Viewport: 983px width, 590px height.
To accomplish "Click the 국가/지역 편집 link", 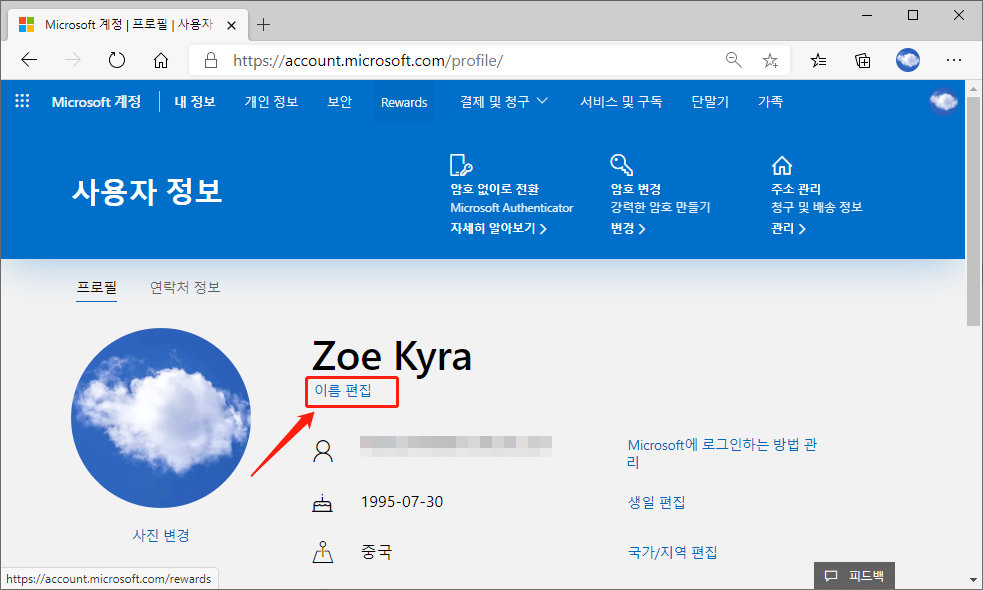I will [x=672, y=552].
